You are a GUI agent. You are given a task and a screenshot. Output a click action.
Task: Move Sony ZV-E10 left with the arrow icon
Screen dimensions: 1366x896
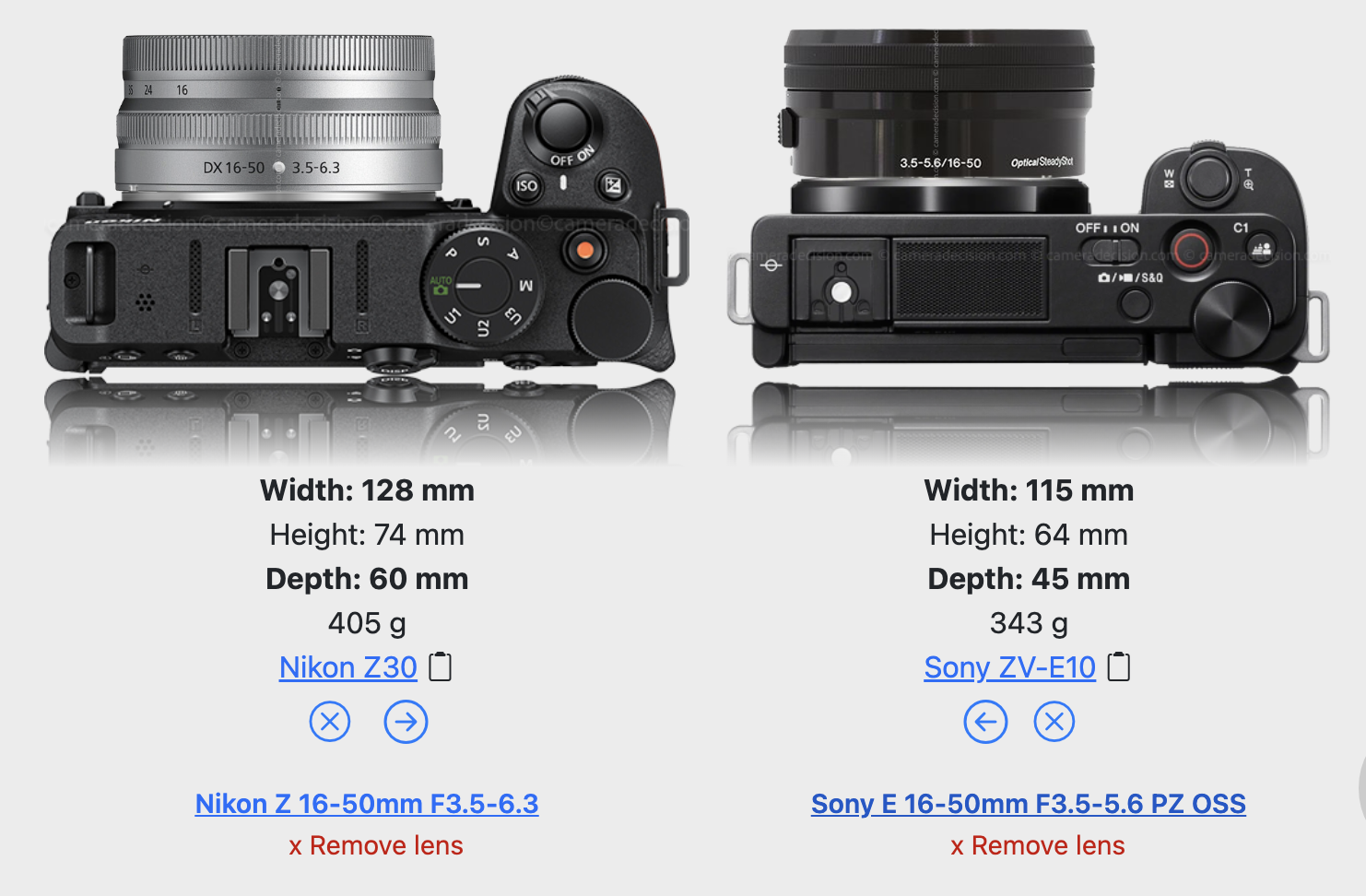[x=985, y=722]
